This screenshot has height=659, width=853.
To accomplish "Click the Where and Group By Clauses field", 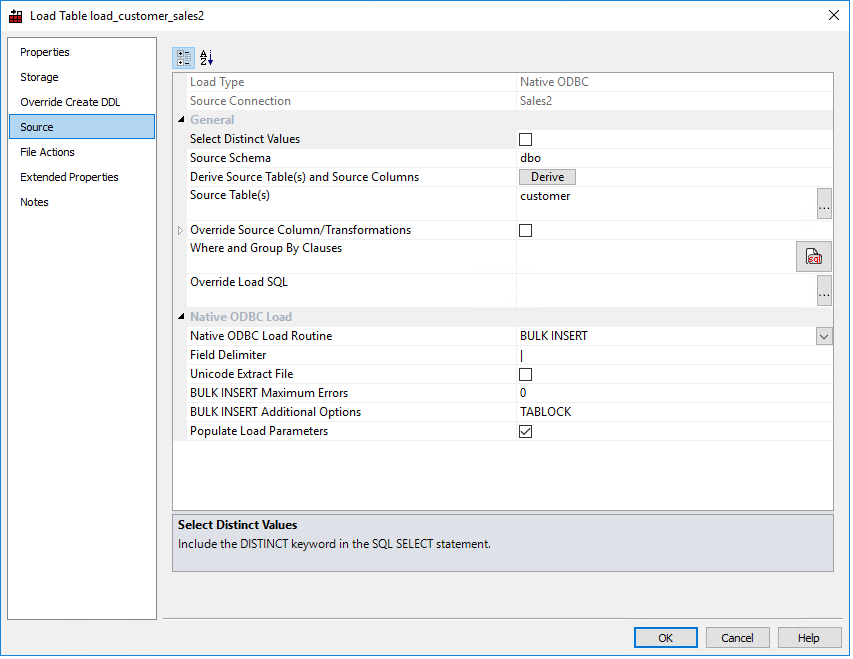I will pyautogui.click(x=656, y=256).
